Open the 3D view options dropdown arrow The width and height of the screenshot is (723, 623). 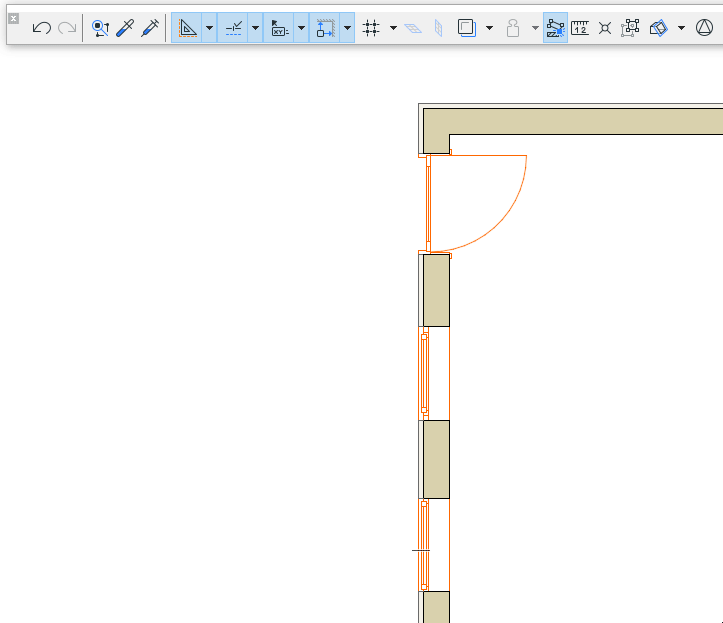tap(682, 28)
